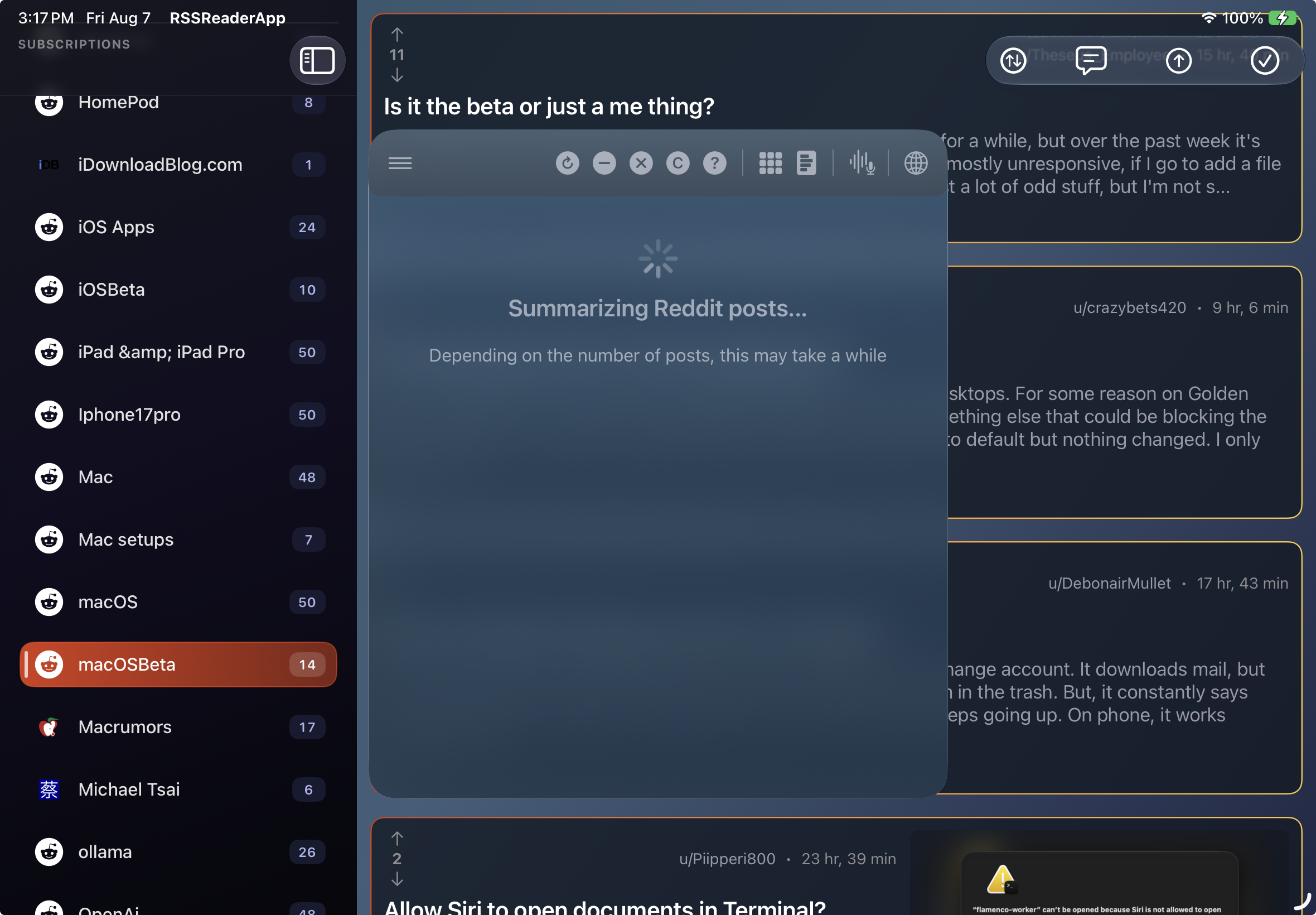Tap the scroll-to-top arrow circle icon

click(1178, 60)
